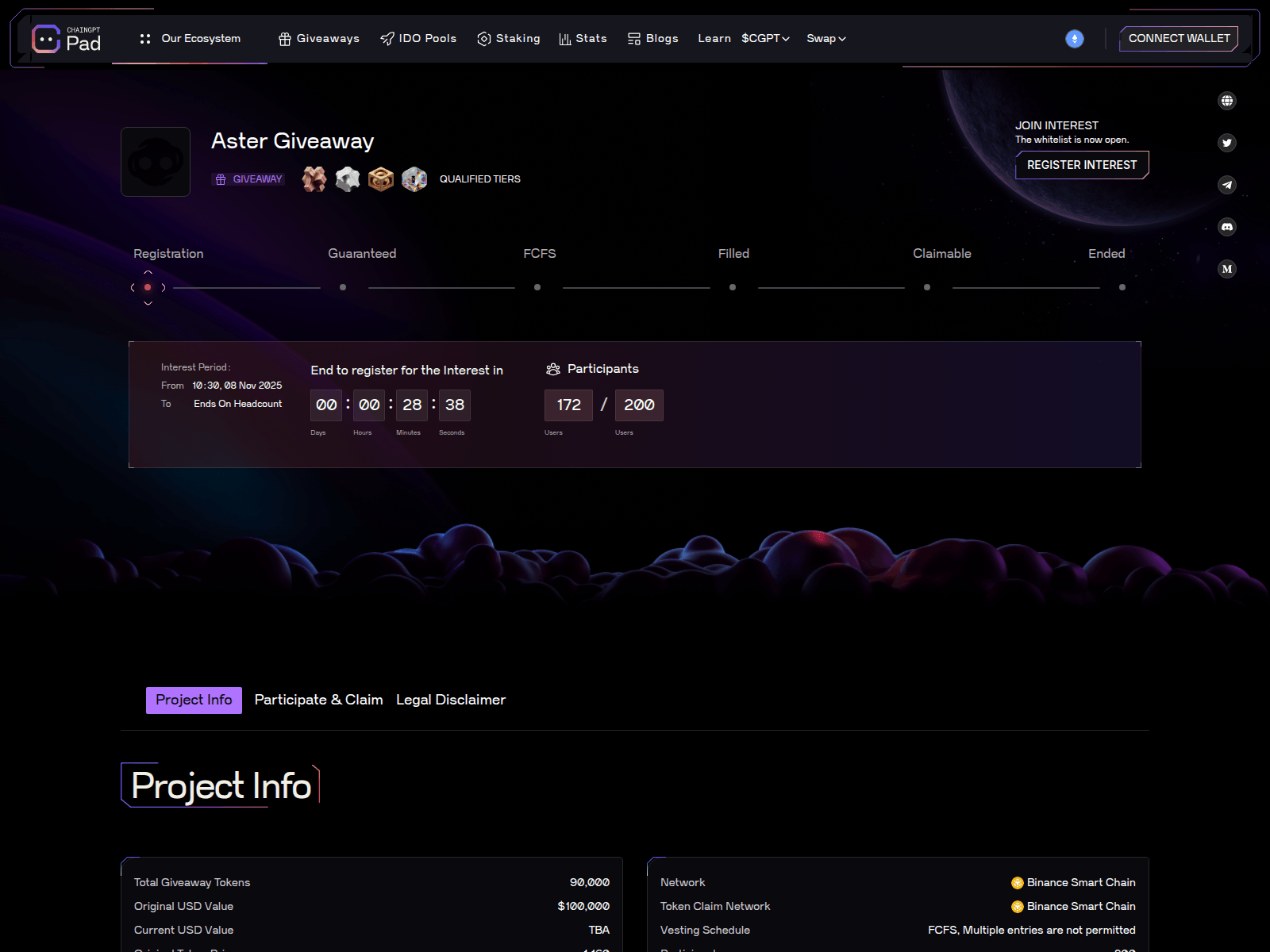The width and height of the screenshot is (1270, 952).
Task: Click the first bronze tier icon
Action: 314,179
